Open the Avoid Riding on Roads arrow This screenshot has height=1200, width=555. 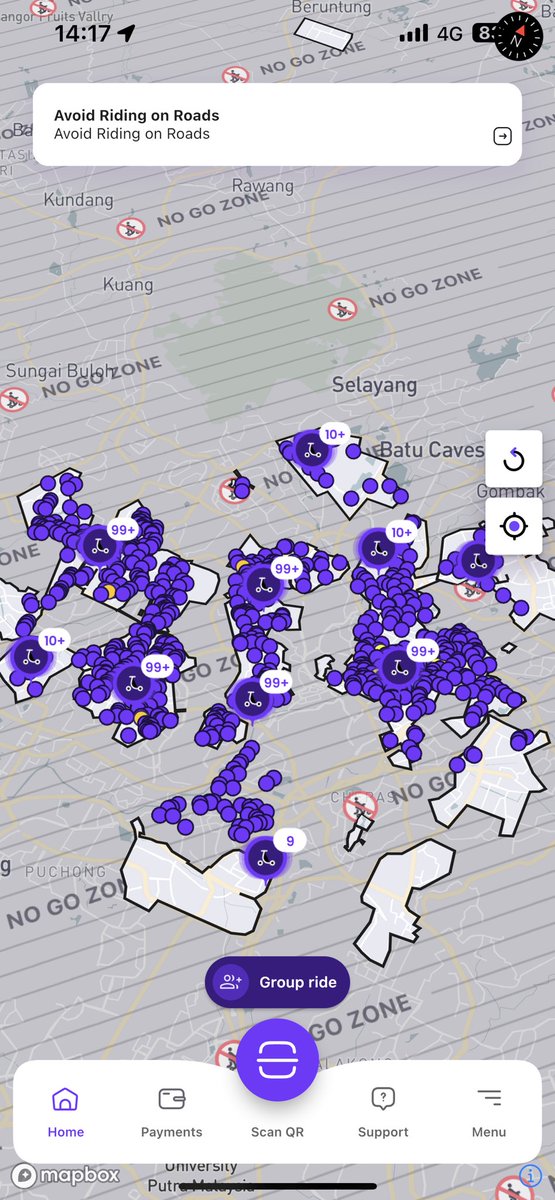(x=503, y=136)
